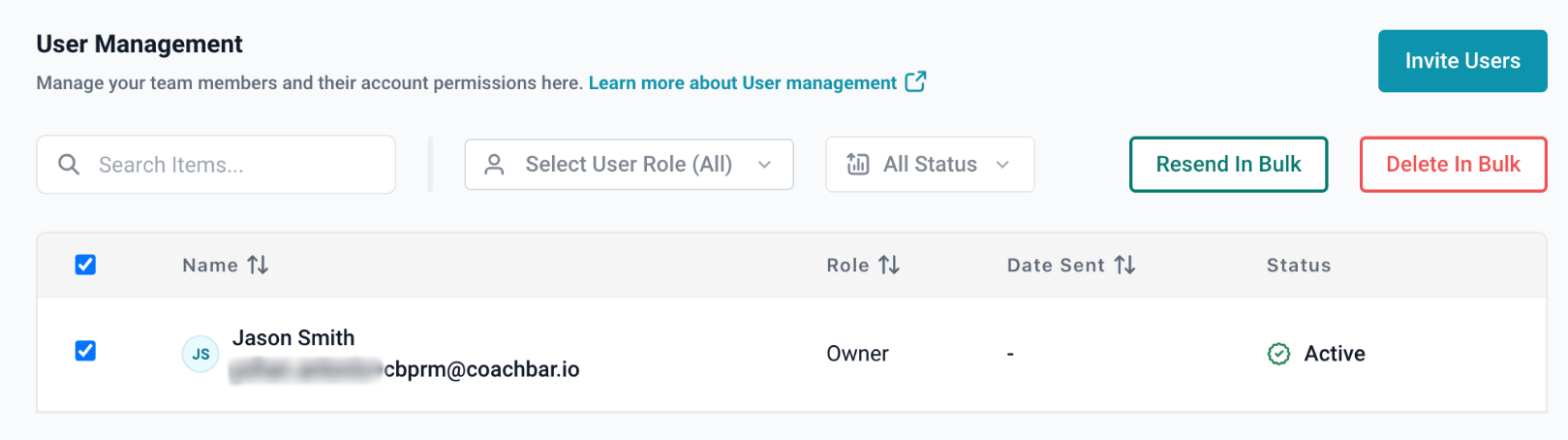This screenshot has height=440, width=1568.
Task: Expand the All Status dropdown
Action: point(930,165)
